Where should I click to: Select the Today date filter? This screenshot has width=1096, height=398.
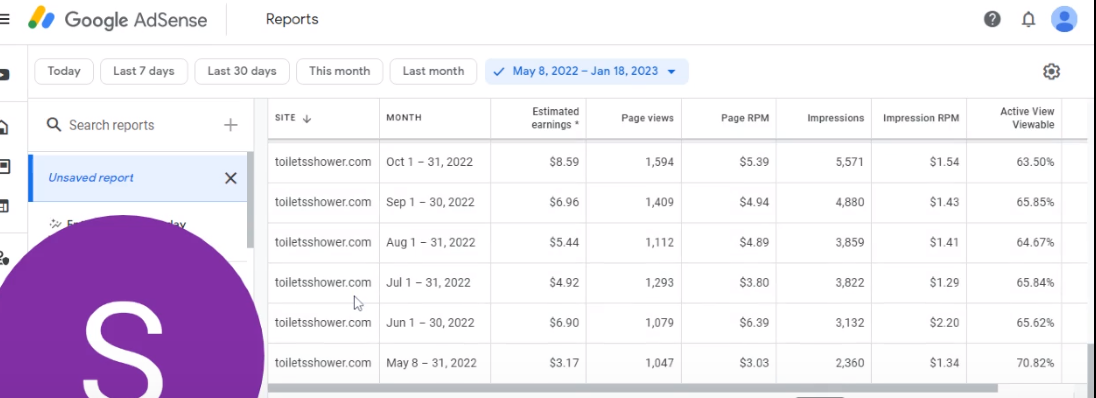pyautogui.click(x=64, y=71)
